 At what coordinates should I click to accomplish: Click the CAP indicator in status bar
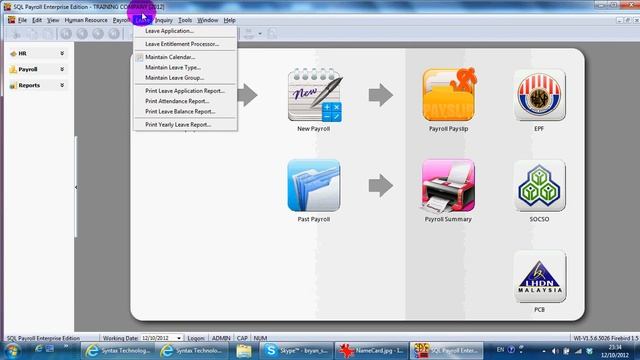click(x=242, y=338)
